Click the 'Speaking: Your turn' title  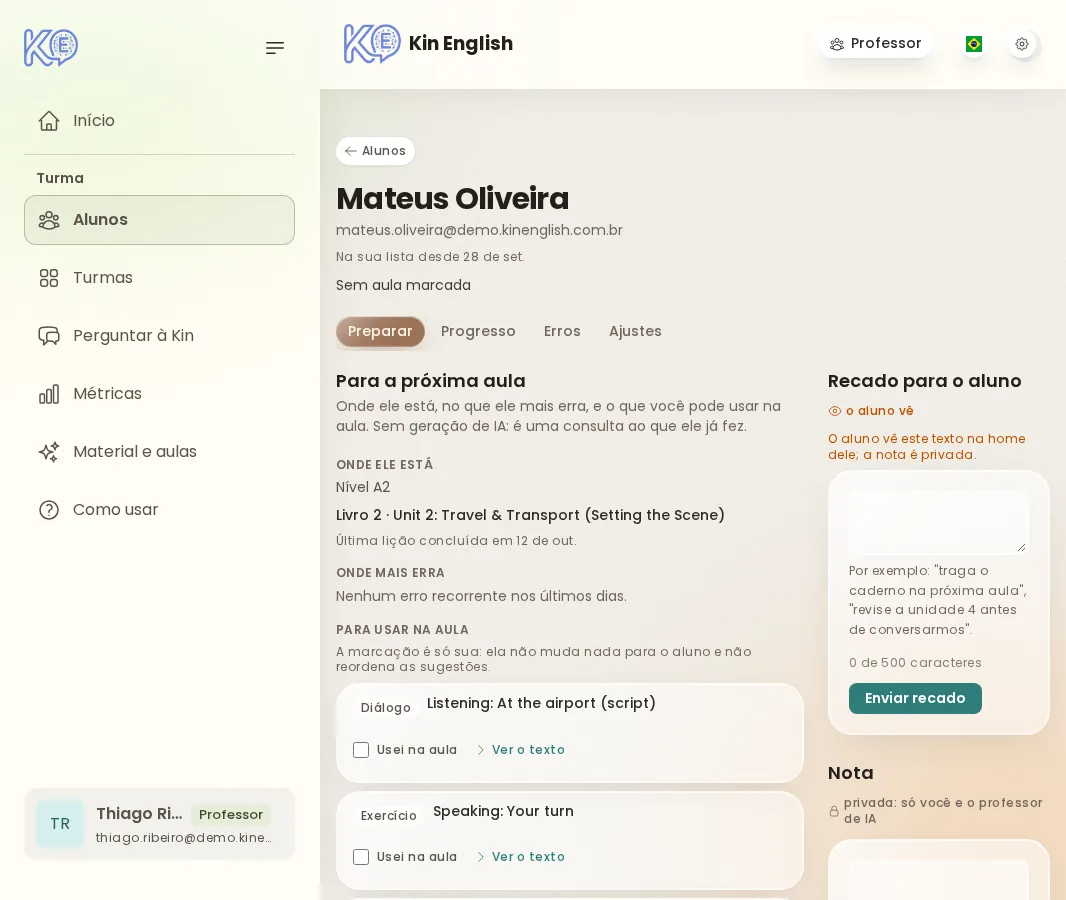coord(503,812)
